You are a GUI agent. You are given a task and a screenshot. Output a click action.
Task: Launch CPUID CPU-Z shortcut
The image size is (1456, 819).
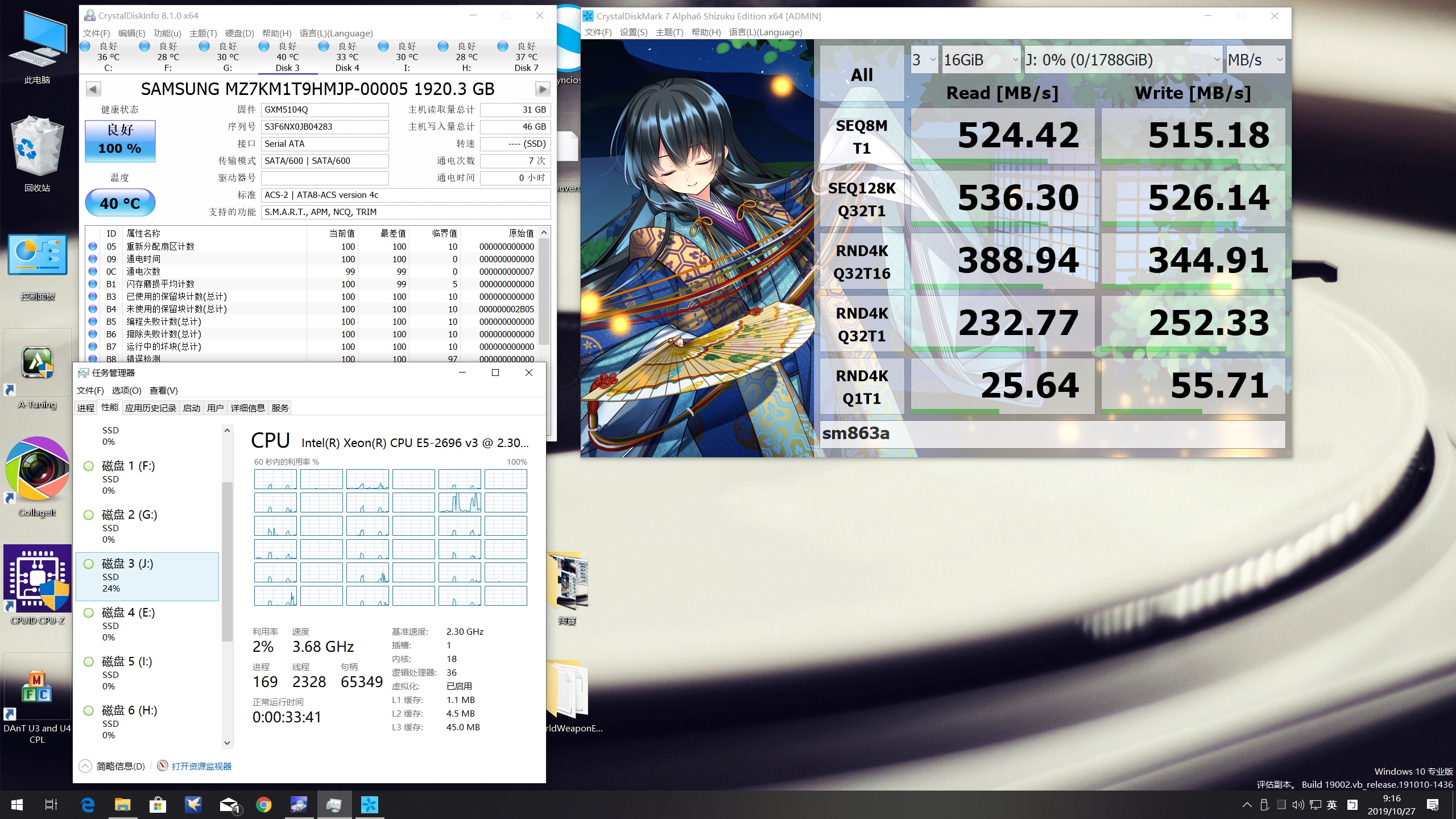pyautogui.click(x=38, y=586)
